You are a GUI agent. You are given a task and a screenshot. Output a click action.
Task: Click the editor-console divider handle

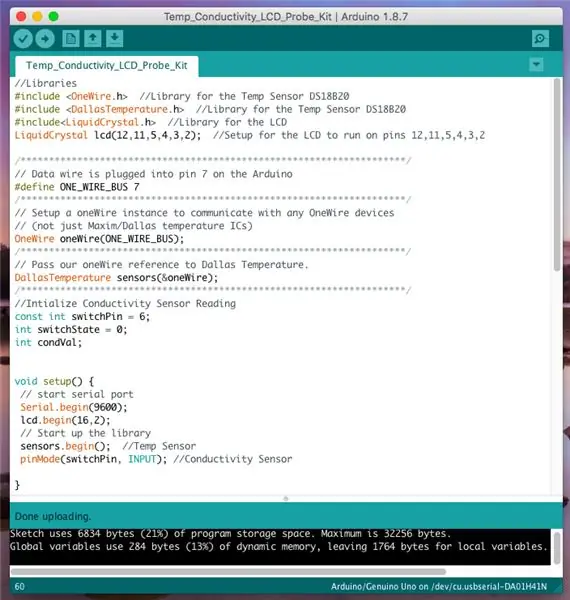286,499
